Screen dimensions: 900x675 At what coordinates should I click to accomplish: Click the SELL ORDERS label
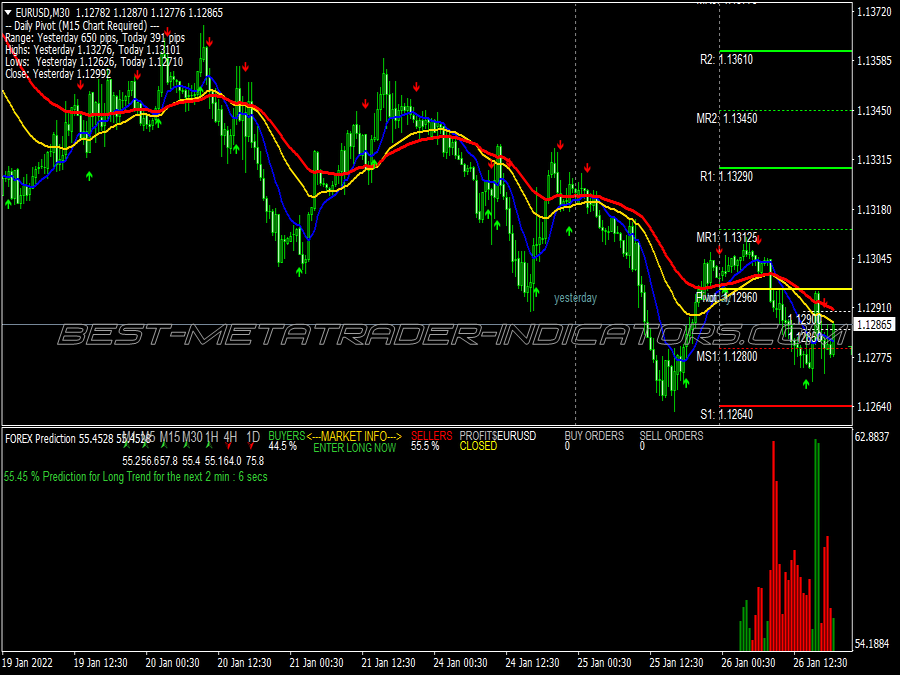[x=672, y=436]
